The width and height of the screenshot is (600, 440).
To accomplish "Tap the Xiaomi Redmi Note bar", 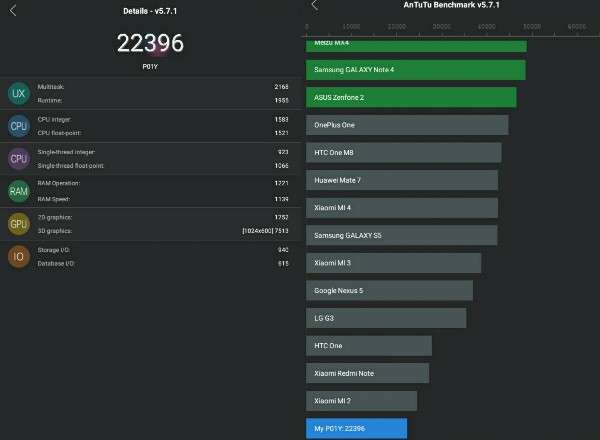I will 367,373.
